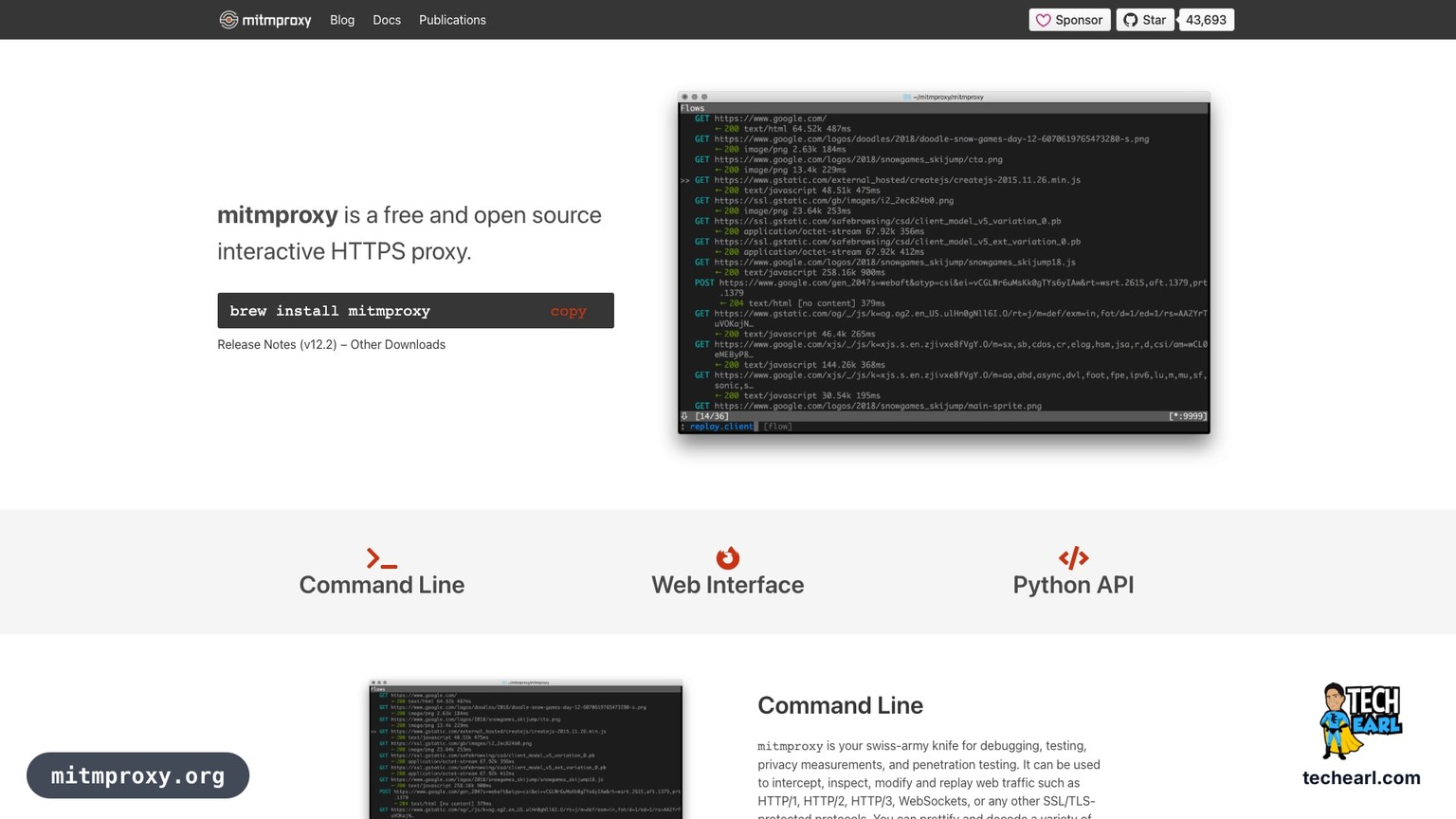This screenshot has height=819, width=1456.
Task: Click the brew install mitmproxy command text
Action: pos(330,311)
